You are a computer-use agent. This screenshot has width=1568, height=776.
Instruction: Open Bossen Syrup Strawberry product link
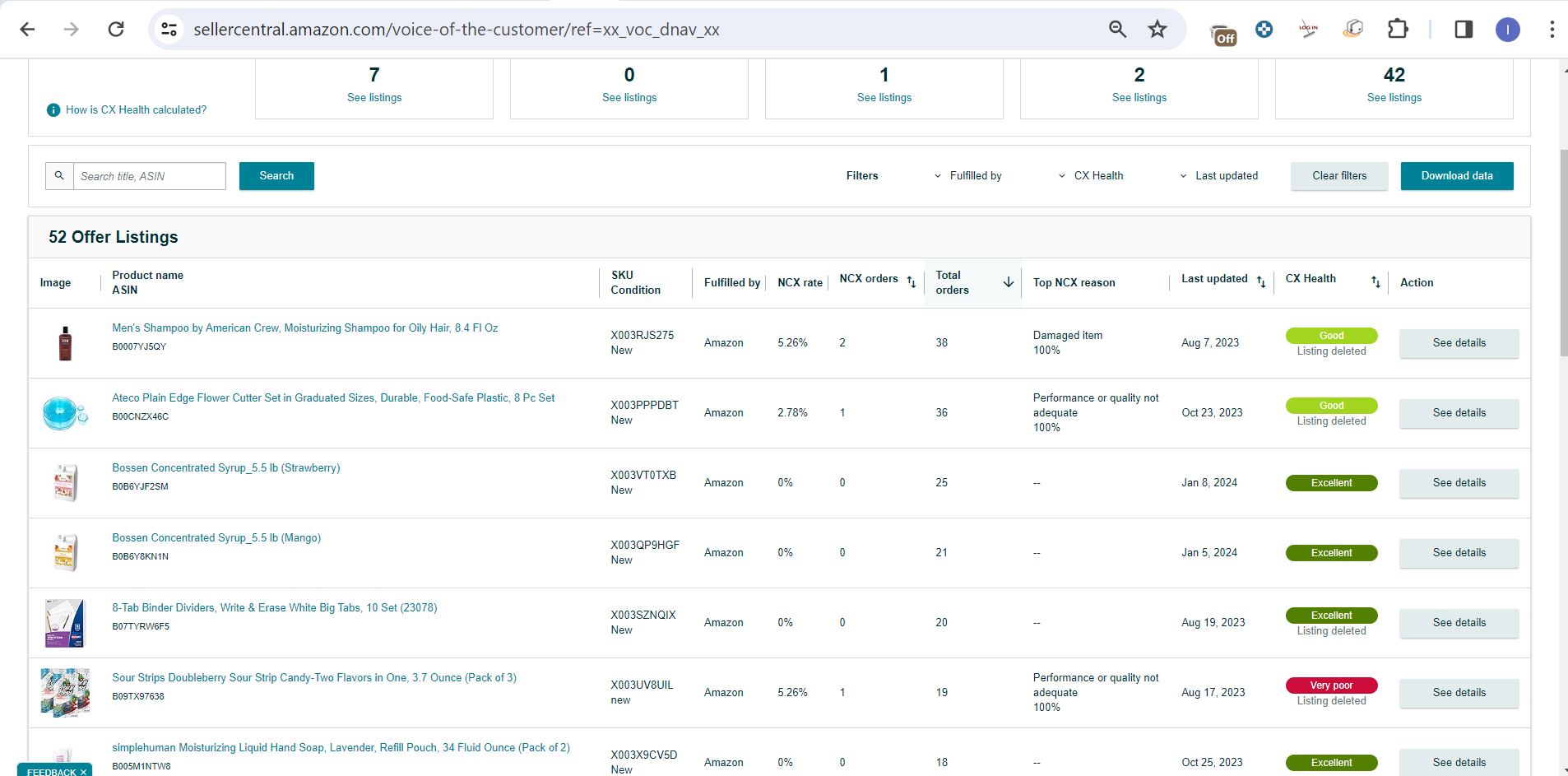[226, 468]
